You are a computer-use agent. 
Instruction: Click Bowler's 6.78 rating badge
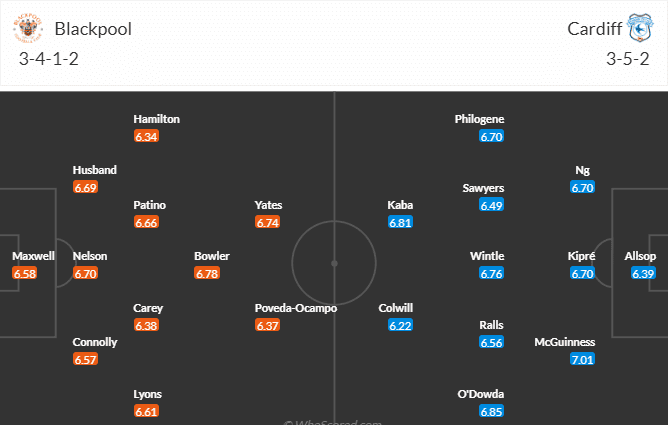coord(207,274)
